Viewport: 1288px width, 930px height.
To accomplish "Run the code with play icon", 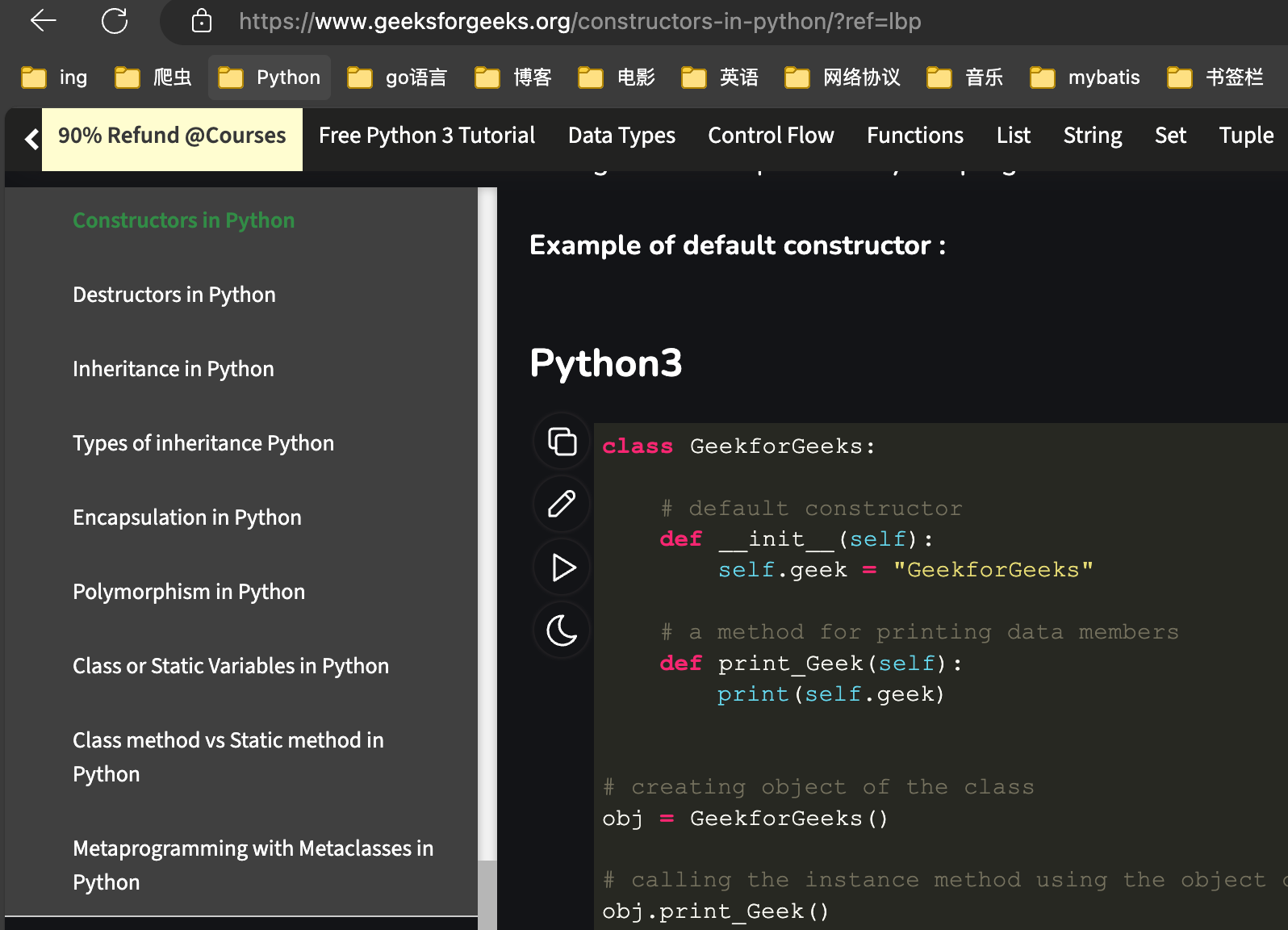I will (562, 568).
